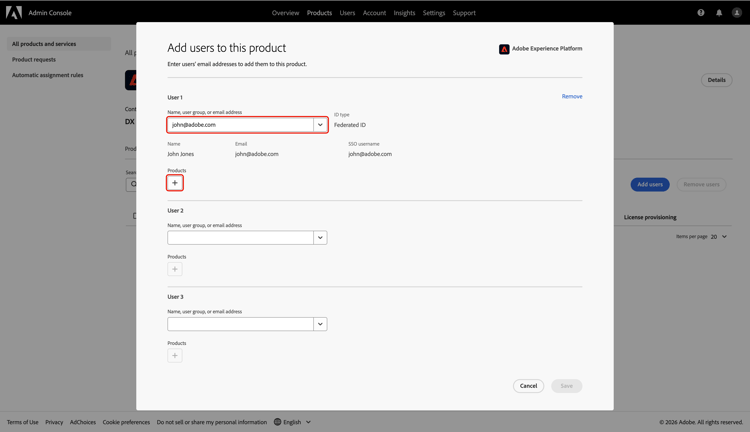Screen dimensions: 750x432
Task: Open the help question mark icon
Action: pyautogui.click(x=701, y=13)
